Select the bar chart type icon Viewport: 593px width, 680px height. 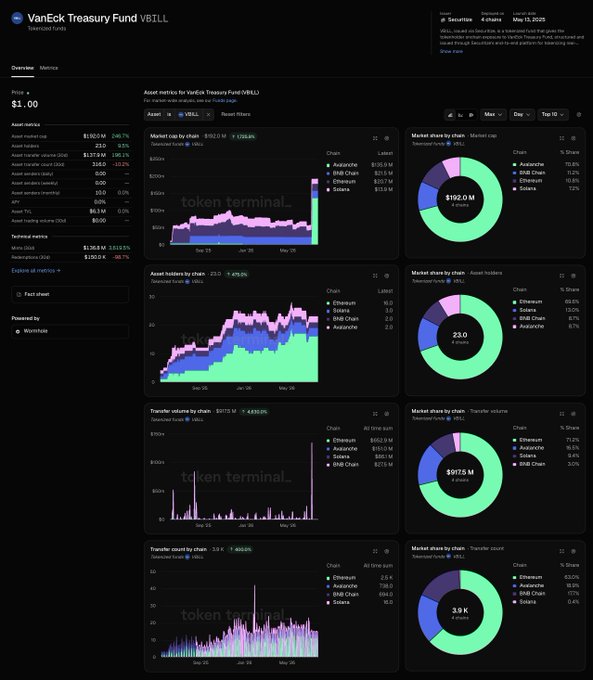[x=461, y=115]
